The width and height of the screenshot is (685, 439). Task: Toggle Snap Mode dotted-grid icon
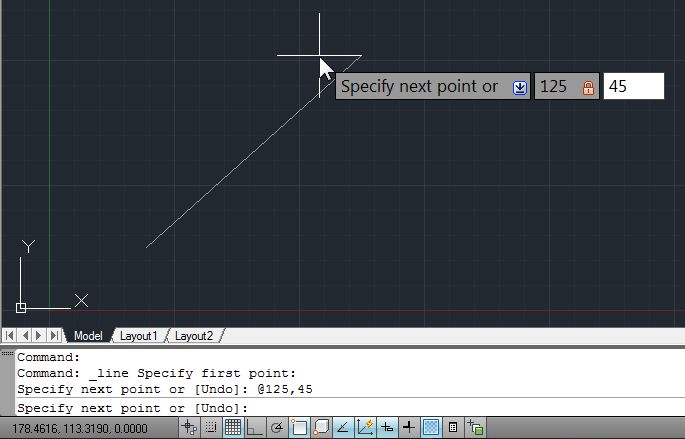(x=210, y=428)
